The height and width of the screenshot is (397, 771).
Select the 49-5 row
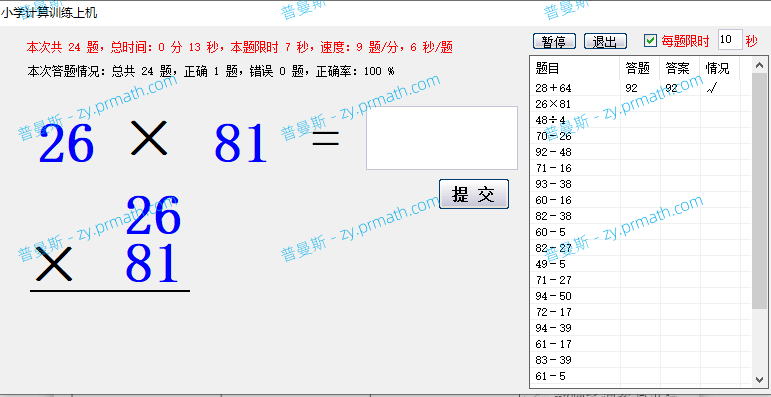pyautogui.click(x=641, y=264)
